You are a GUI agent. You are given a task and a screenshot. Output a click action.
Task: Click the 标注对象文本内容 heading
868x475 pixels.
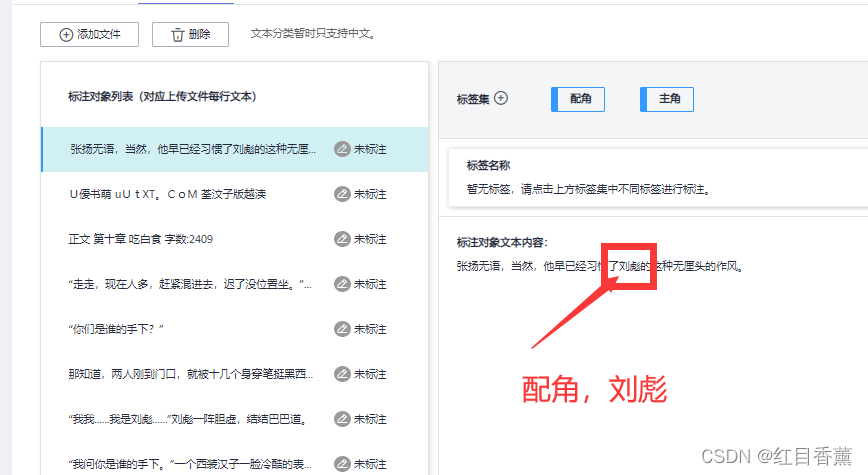(502, 242)
